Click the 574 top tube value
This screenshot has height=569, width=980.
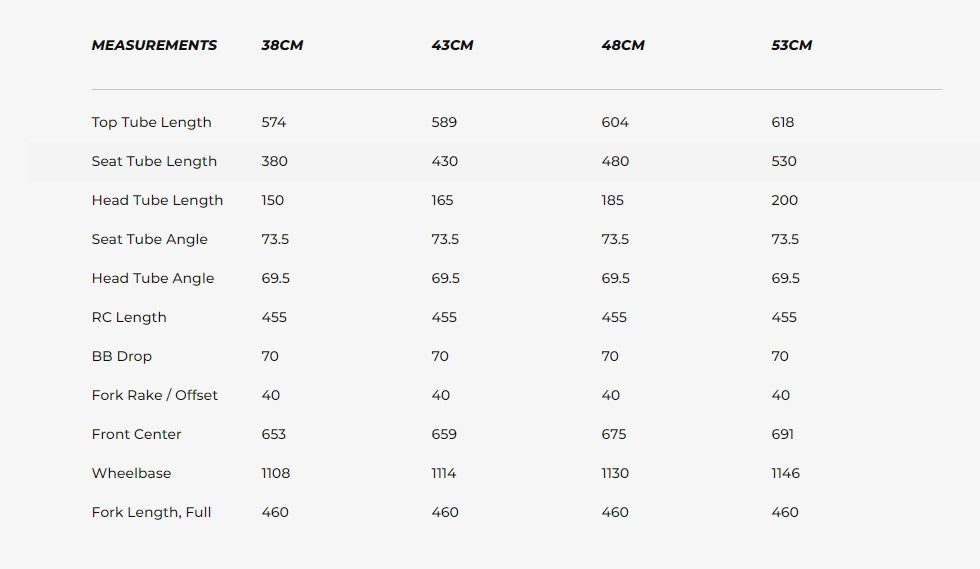click(x=274, y=122)
